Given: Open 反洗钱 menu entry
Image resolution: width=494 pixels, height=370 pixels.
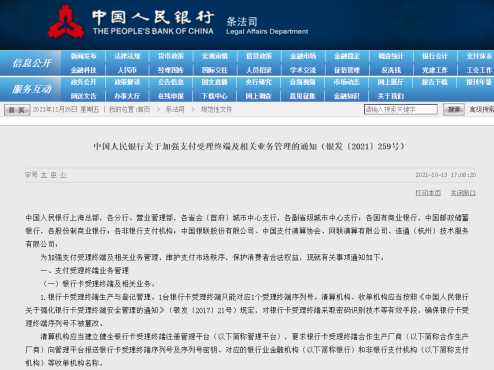Looking at the screenshot, I should [391, 70].
